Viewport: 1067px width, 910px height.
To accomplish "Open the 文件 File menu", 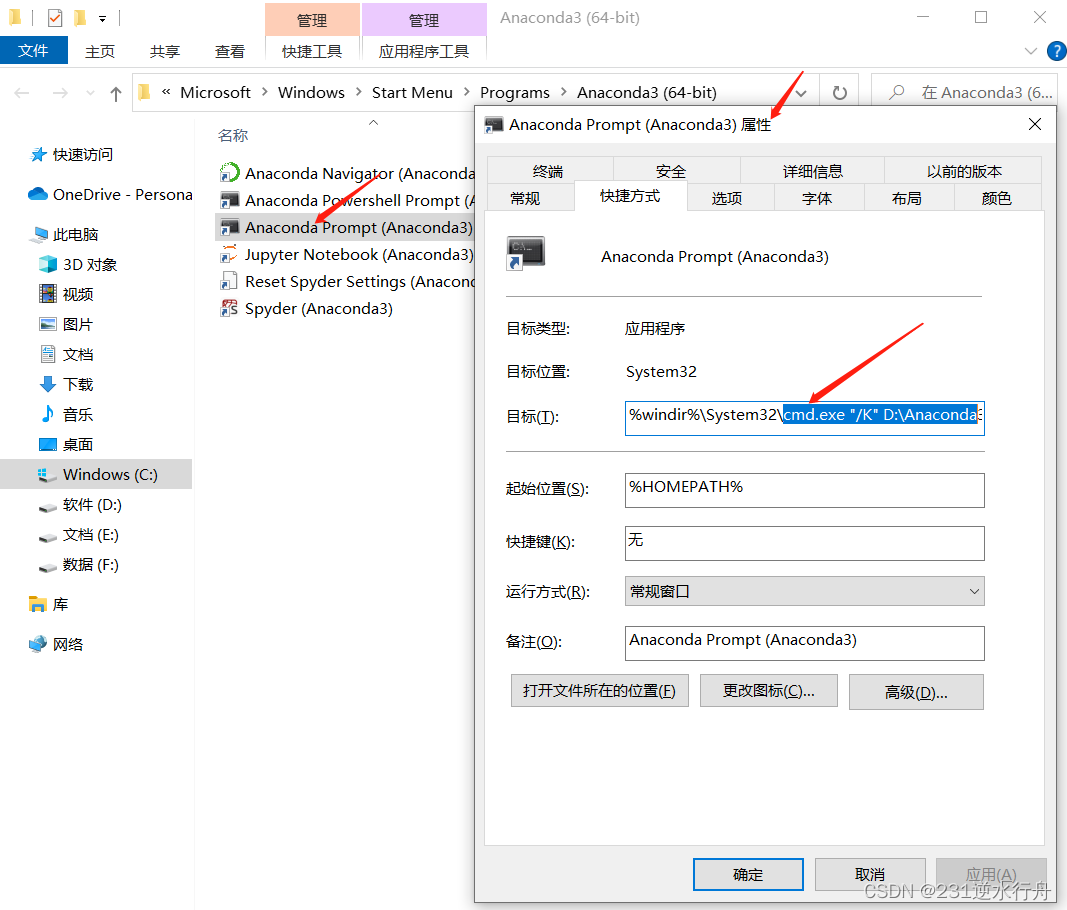I will 33,50.
